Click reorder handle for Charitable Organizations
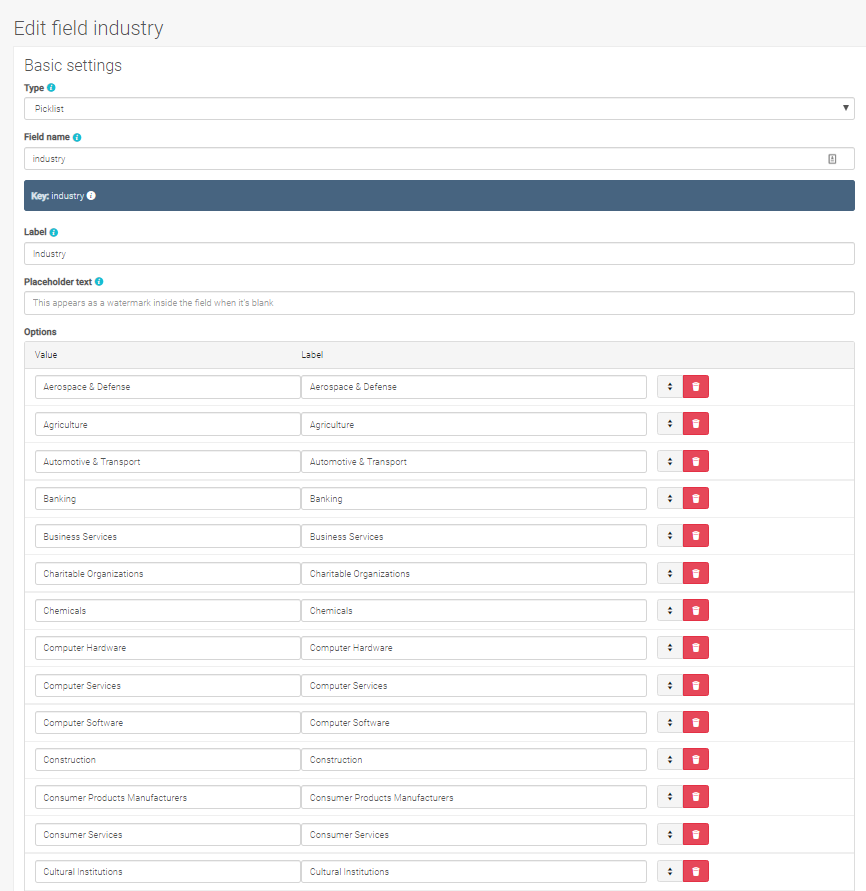The width and height of the screenshot is (866, 891). pos(670,573)
